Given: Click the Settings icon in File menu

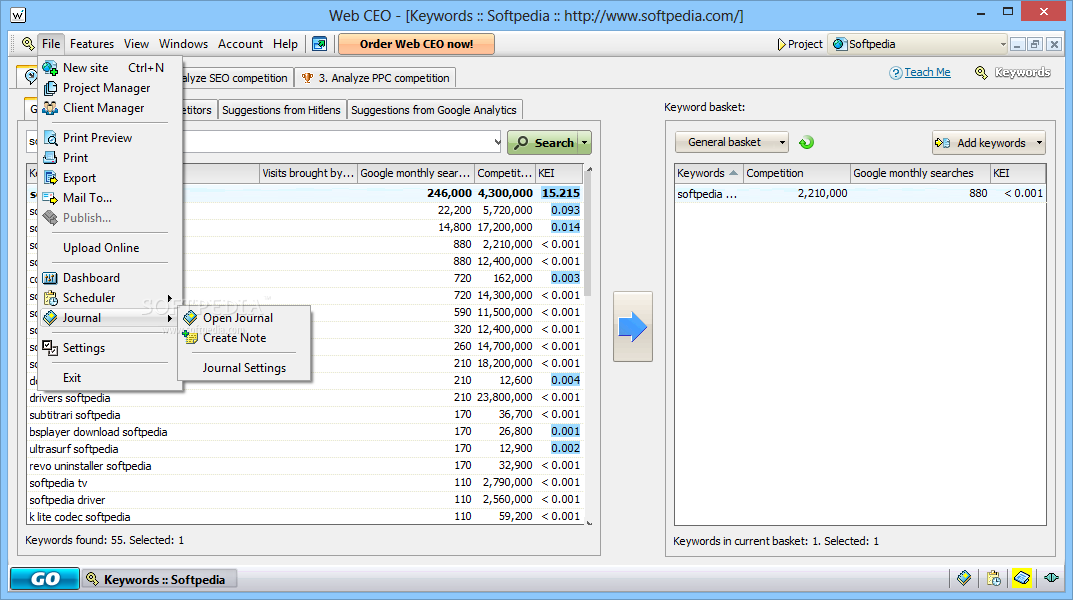Looking at the screenshot, I should tap(50, 348).
